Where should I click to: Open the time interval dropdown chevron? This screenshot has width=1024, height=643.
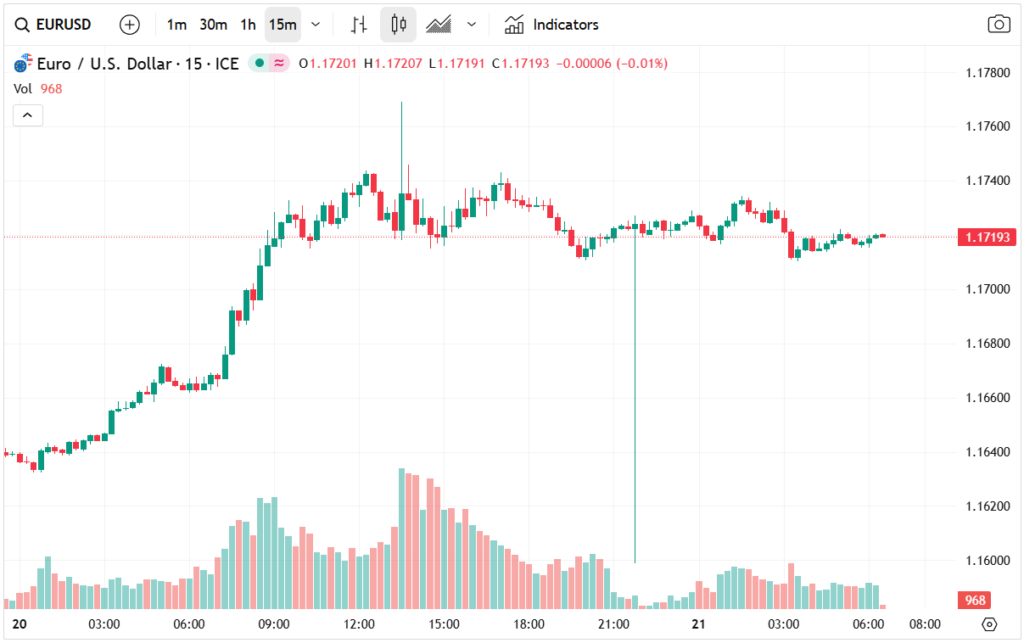coord(316,24)
